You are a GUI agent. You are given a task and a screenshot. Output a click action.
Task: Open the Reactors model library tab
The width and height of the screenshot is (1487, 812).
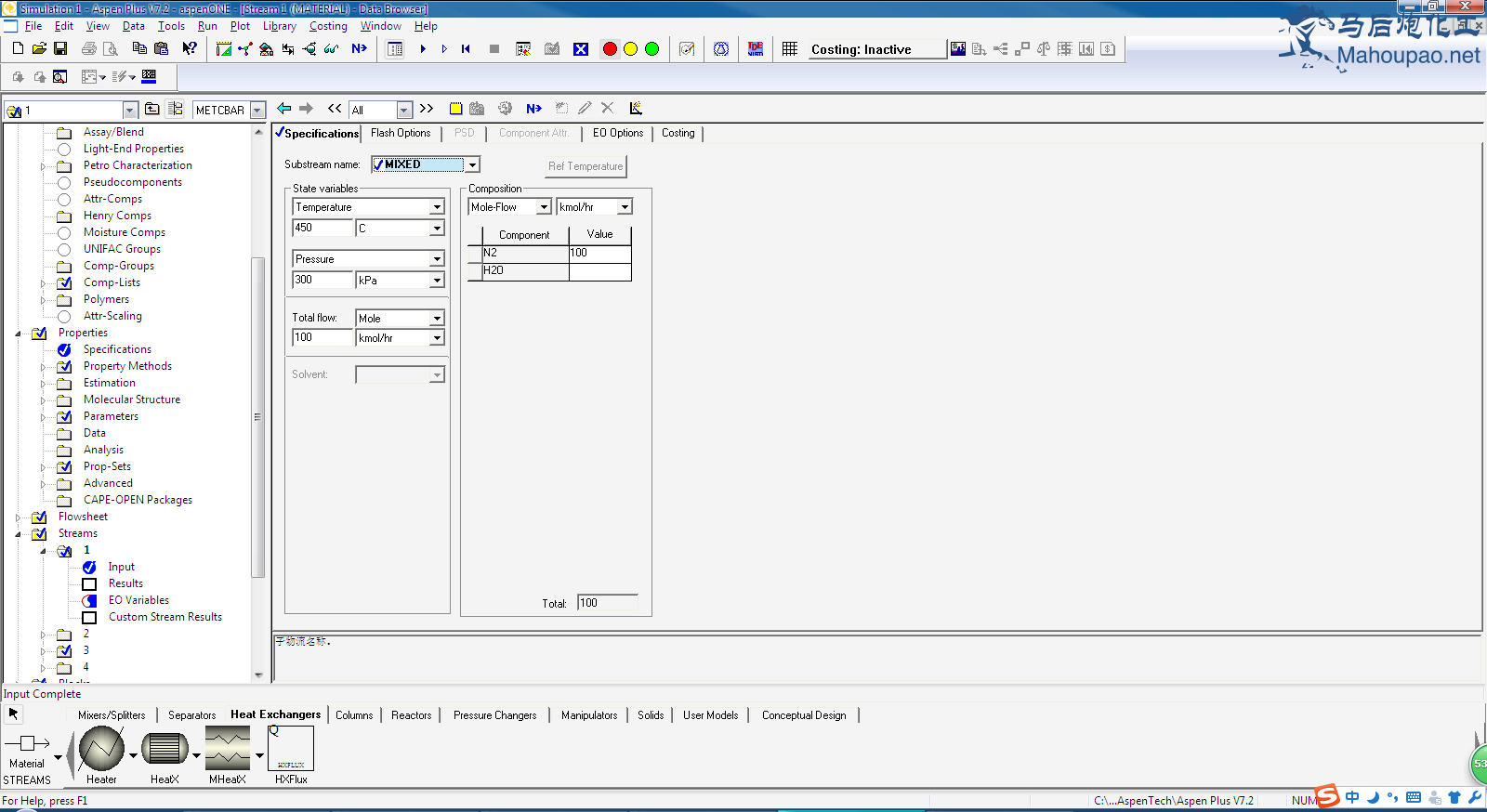412,715
